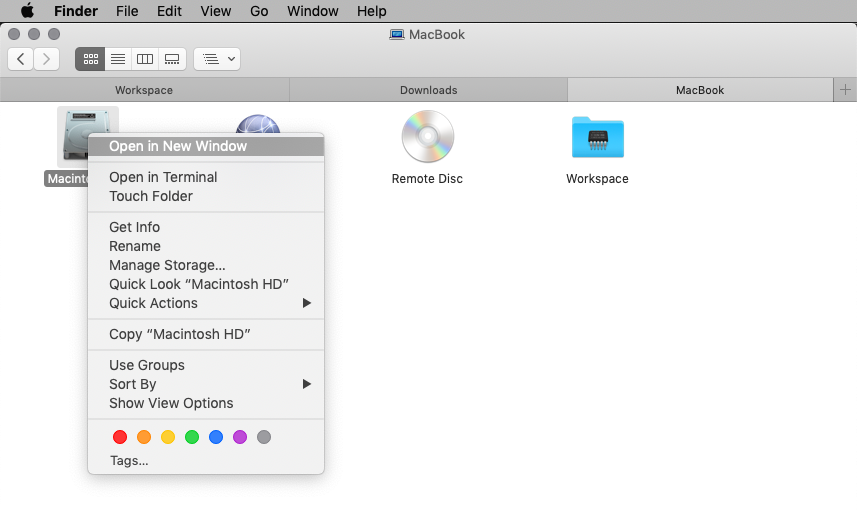Image resolution: width=857 pixels, height=510 pixels.
Task: Expand the Sort By submenu
Action: pos(206,384)
